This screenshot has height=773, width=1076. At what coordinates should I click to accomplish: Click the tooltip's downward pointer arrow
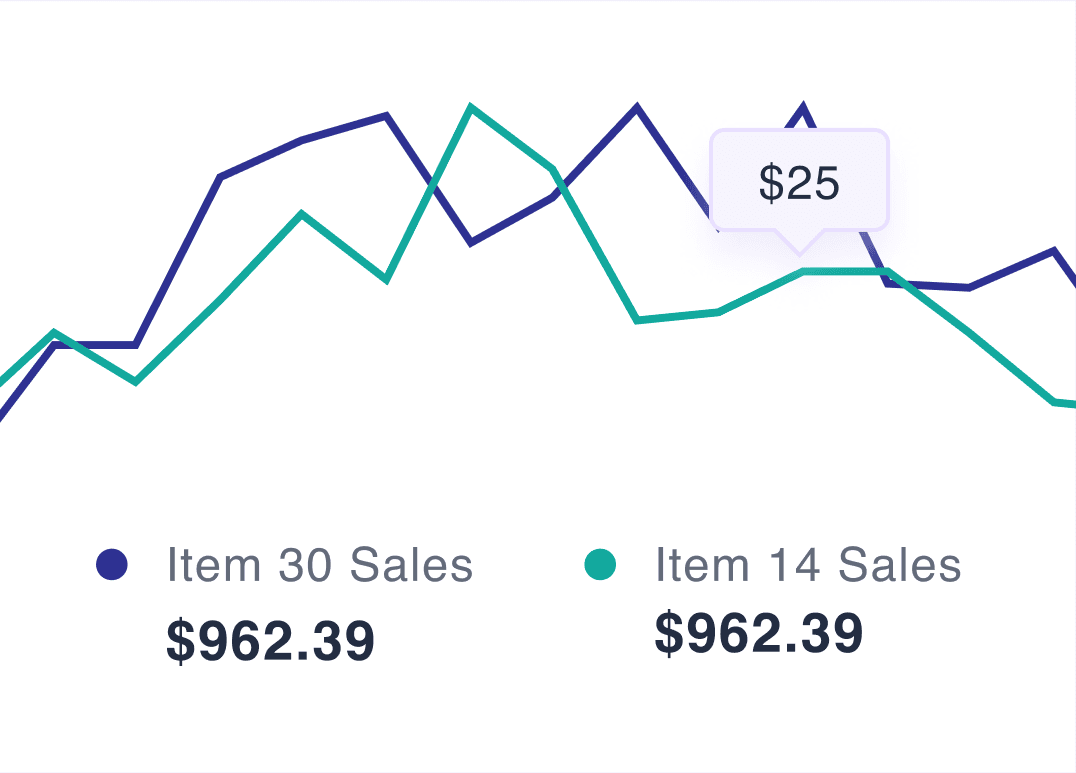(800, 243)
